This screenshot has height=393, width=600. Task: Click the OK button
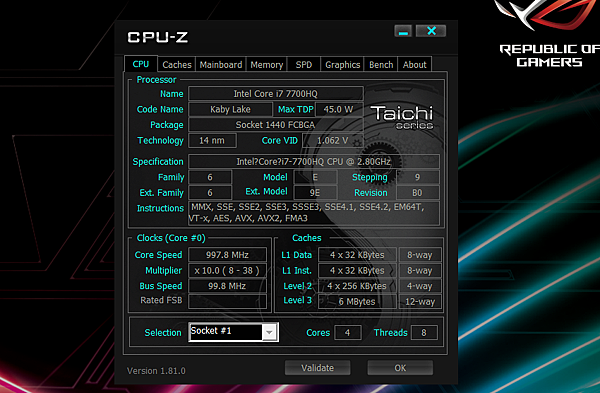tap(400, 368)
